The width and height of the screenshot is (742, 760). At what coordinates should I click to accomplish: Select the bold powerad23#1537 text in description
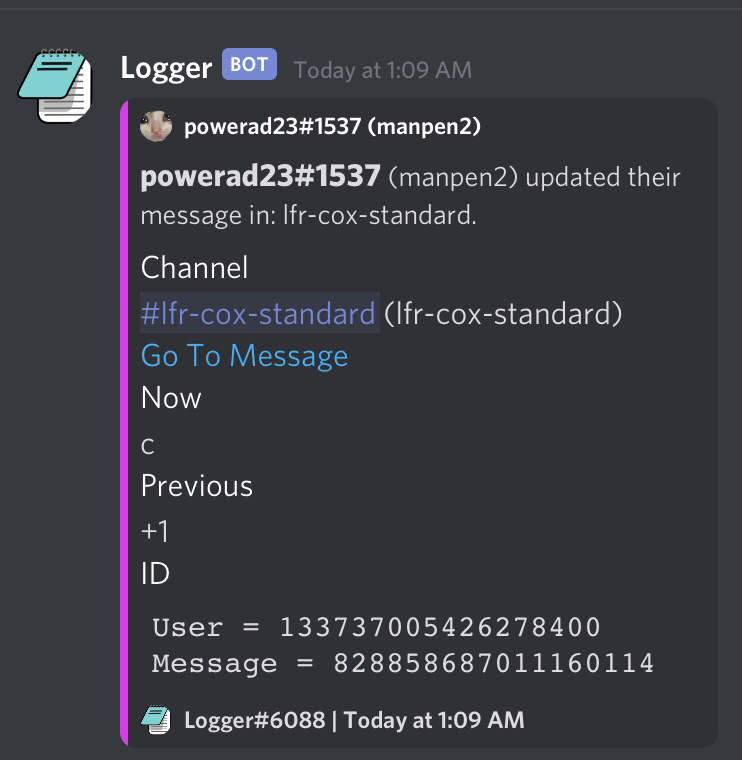[x=260, y=175]
